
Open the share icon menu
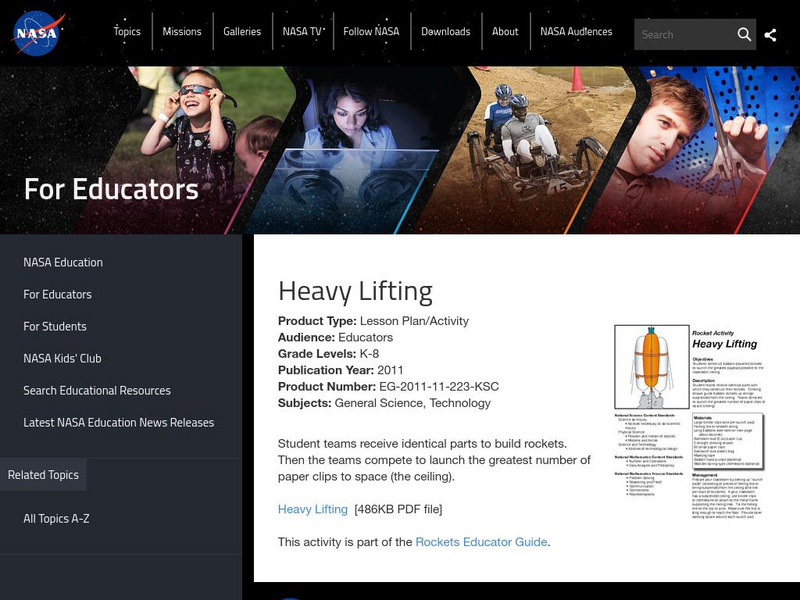(770, 35)
